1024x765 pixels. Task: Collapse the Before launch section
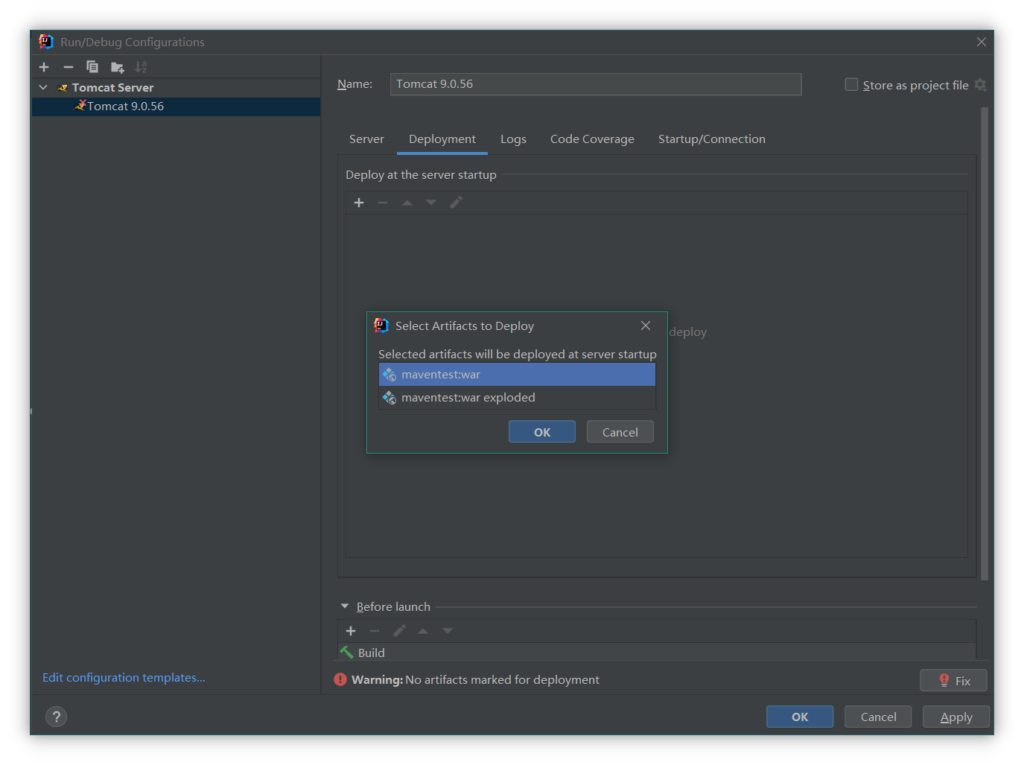coord(345,606)
